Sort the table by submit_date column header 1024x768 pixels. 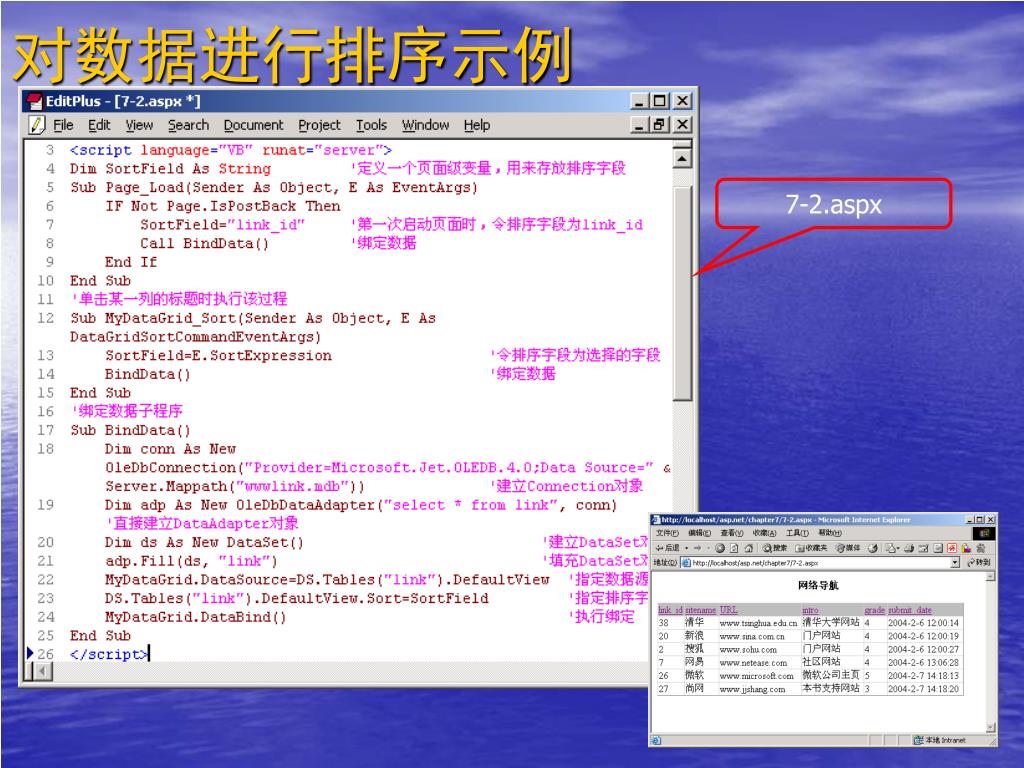pos(910,610)
